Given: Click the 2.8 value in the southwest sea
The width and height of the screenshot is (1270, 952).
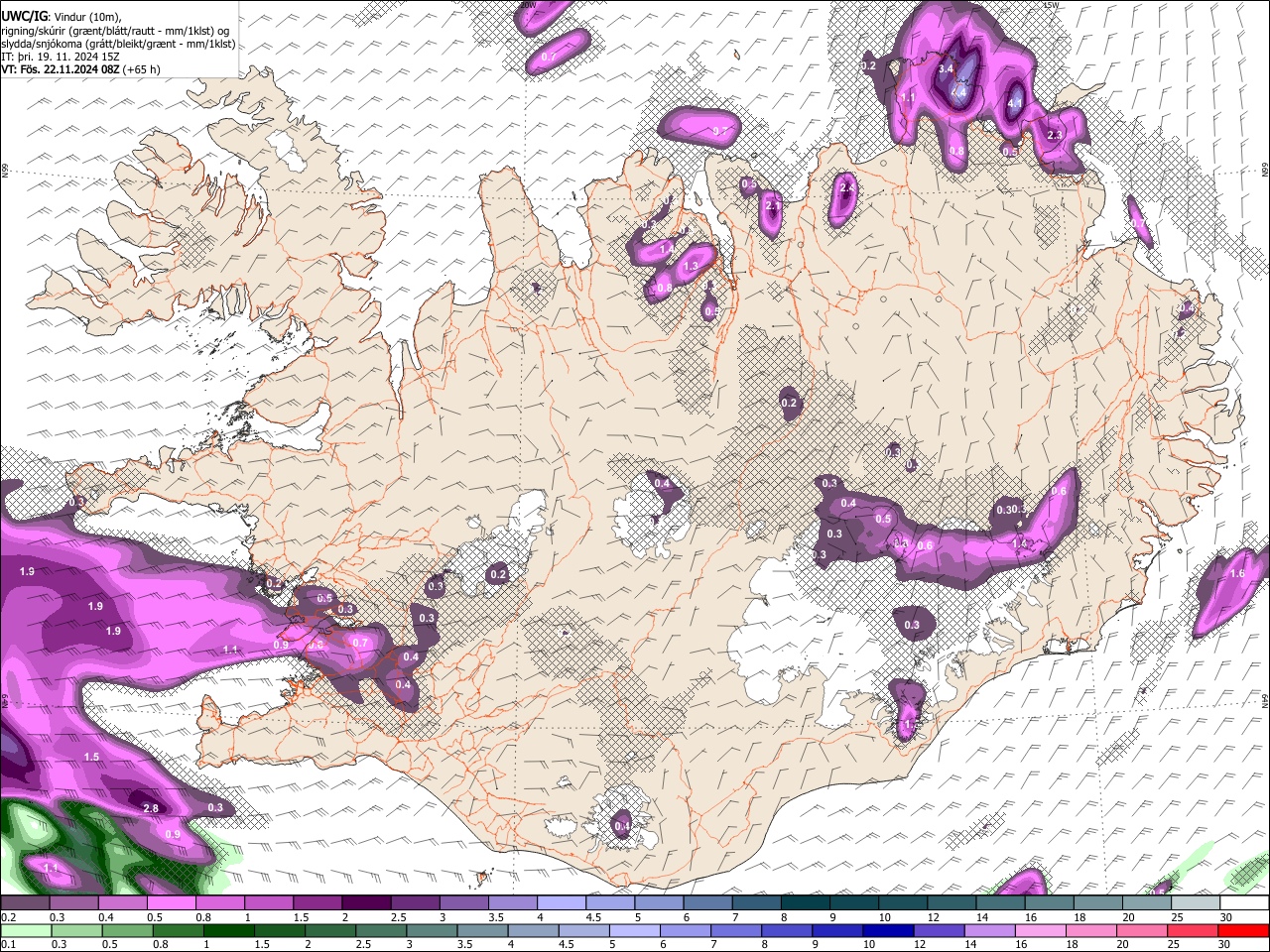Looking at the screenshot, I should click(151, 808).
